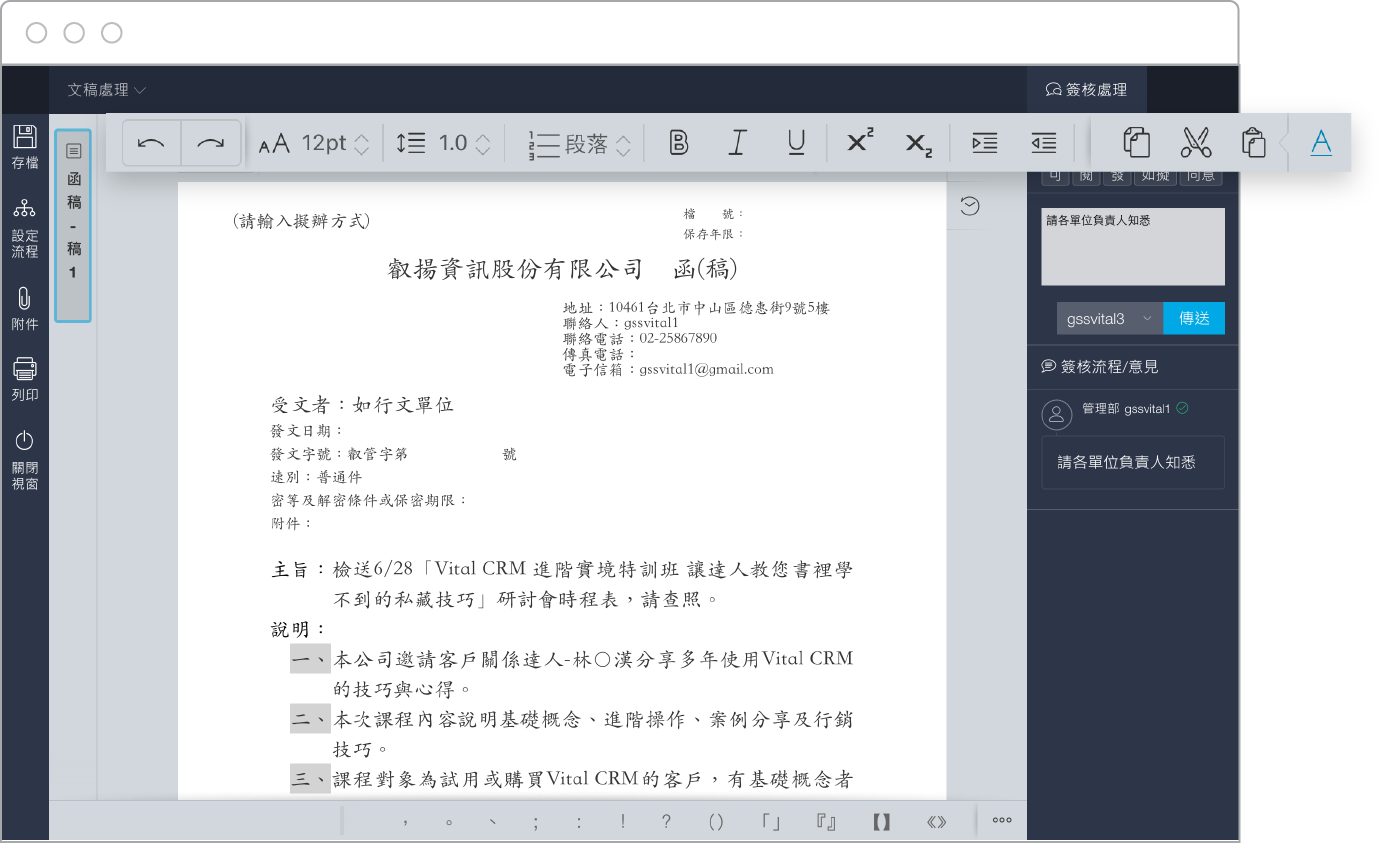1389x843 pixels.
Task: Insert () parentheses pair
Action: [x=716, y=822]
